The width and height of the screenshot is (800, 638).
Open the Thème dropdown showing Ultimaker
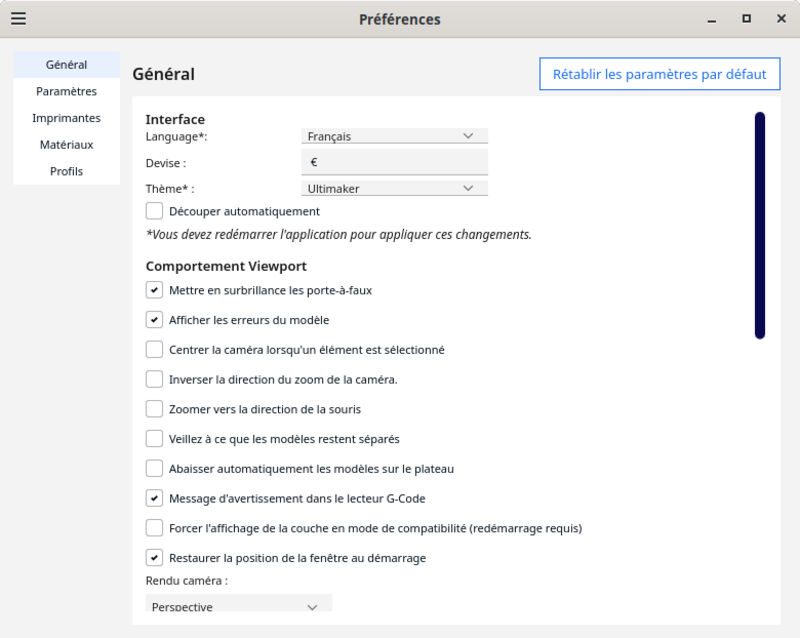394,188
